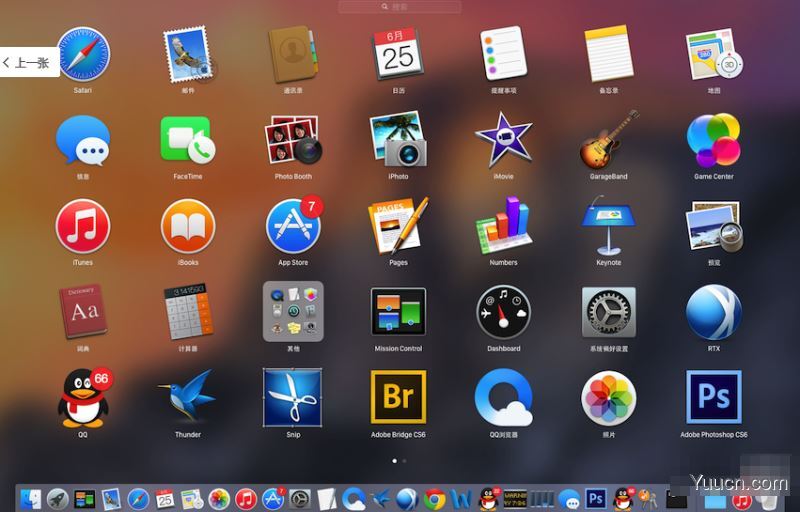This screenshot has height=512, width=800.
Task: Open the Numbers app
Action: pos(504,225)
